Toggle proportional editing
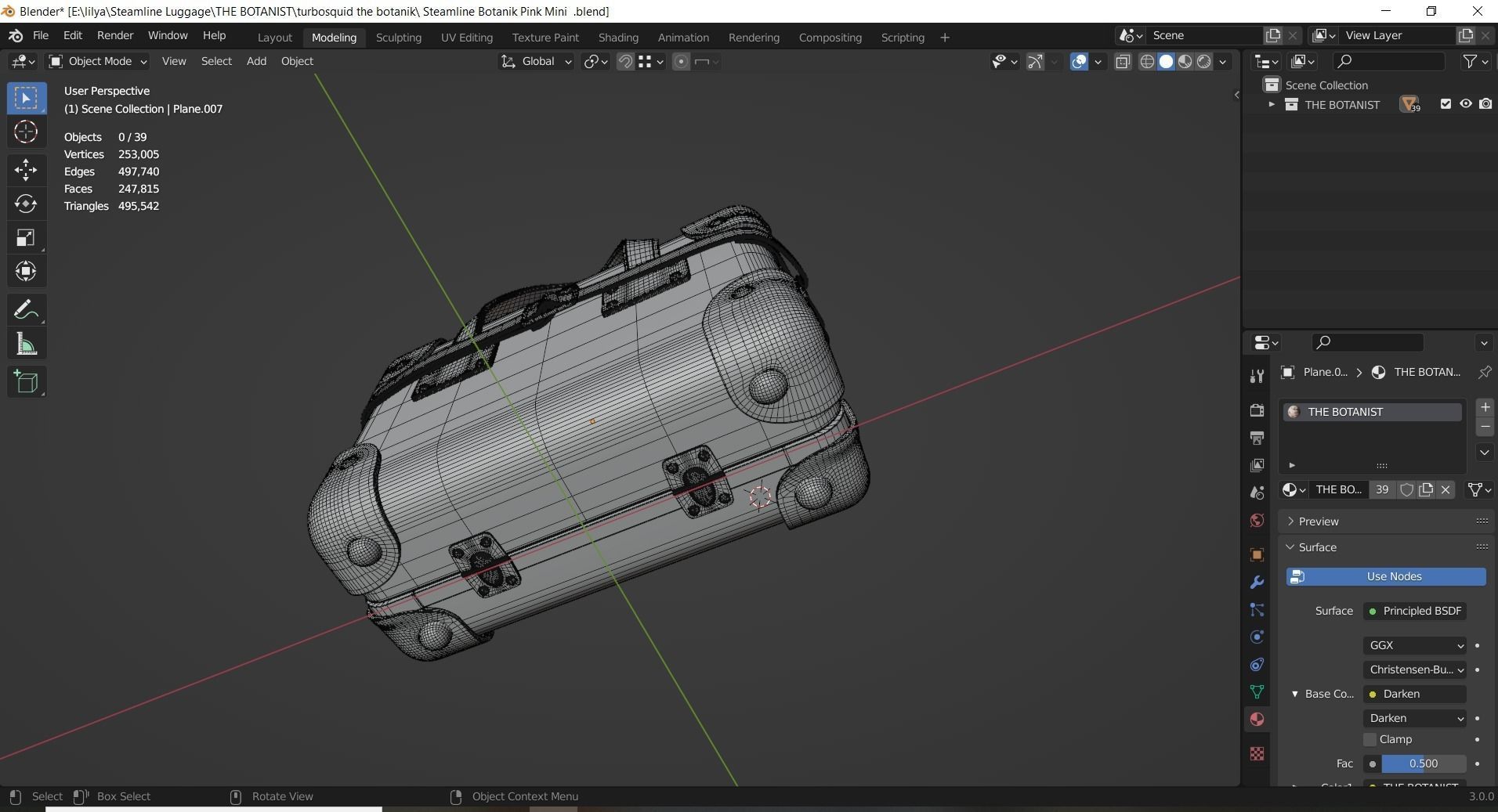This screenshot has height=812, width=1498. pyautogui.click(x=681, y=61)
